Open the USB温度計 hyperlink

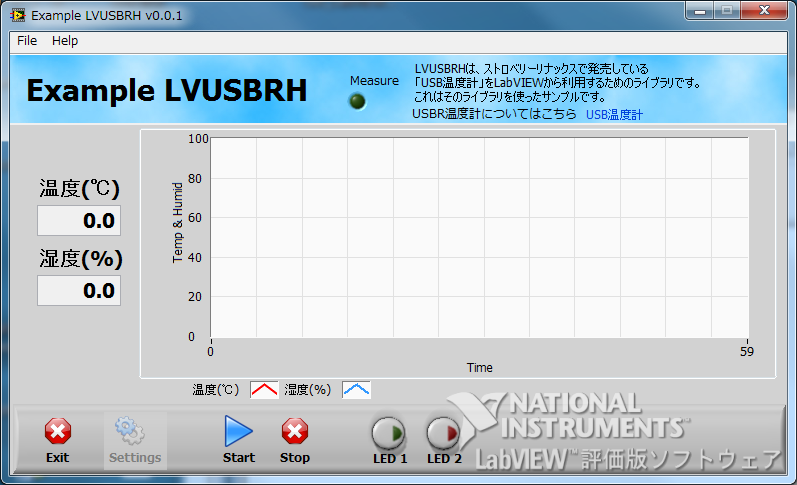(x=614, y=115)
